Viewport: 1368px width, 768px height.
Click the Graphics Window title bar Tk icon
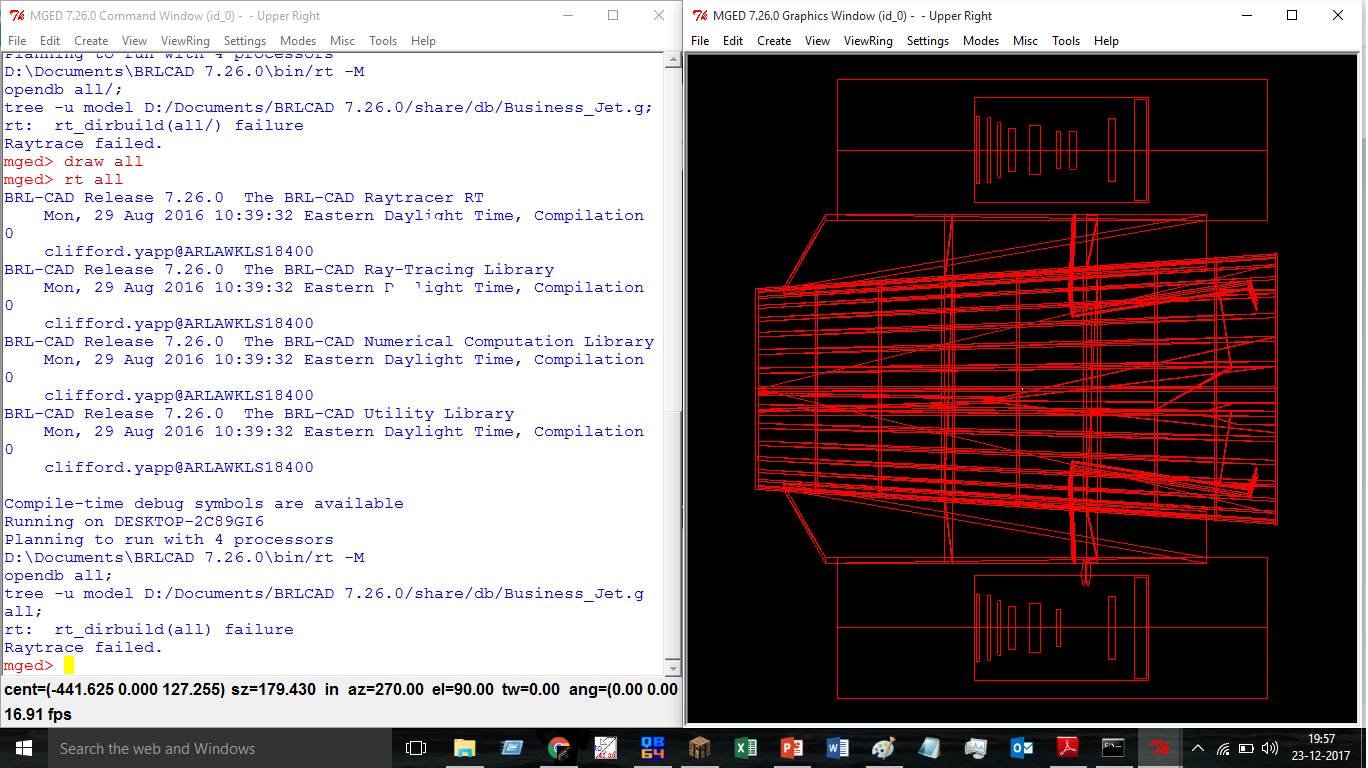click(700, 15)
